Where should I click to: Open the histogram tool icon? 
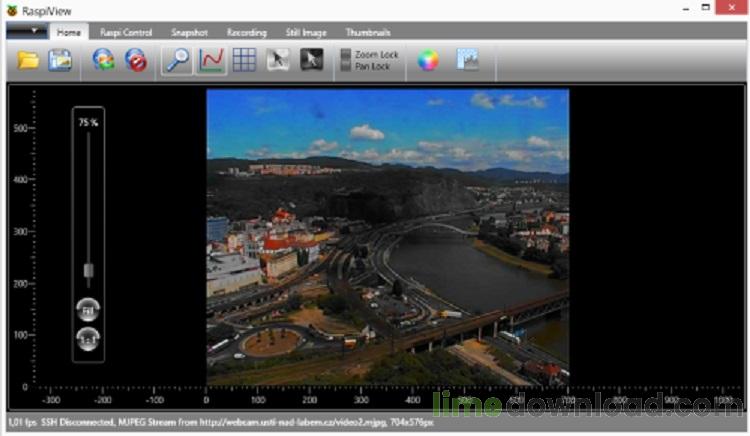[x=467, y=60]
